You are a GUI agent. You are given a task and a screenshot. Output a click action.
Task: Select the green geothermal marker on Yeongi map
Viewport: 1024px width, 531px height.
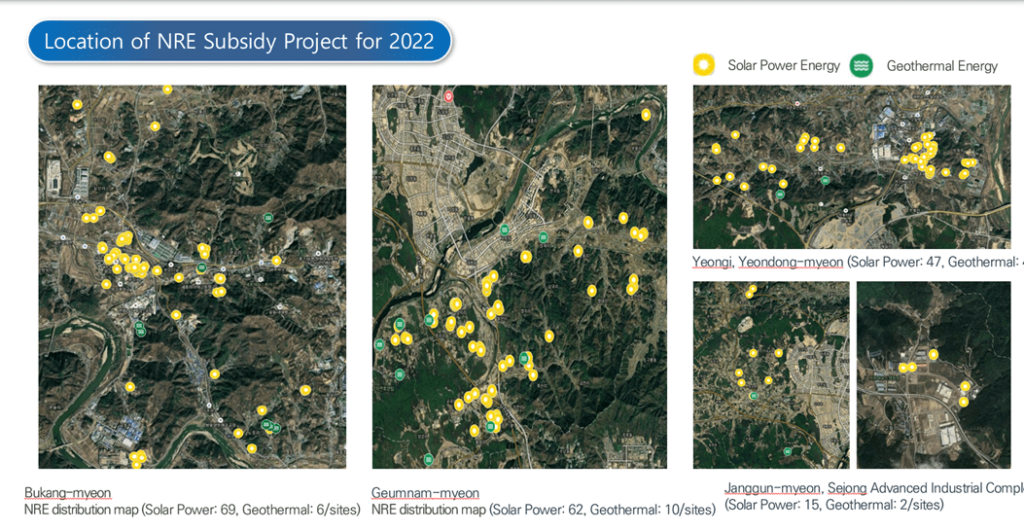(x=825, y=181)
